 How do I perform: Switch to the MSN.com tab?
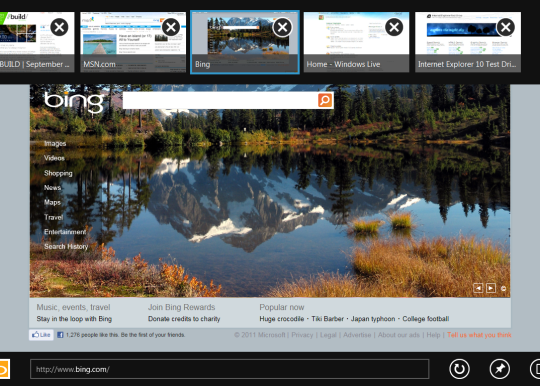click(x=133, y=42)
